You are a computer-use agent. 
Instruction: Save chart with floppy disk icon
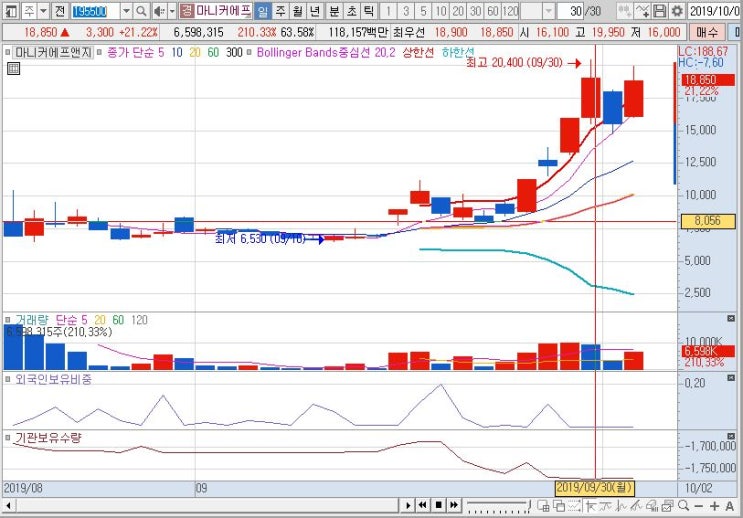(x=660, y=11)
